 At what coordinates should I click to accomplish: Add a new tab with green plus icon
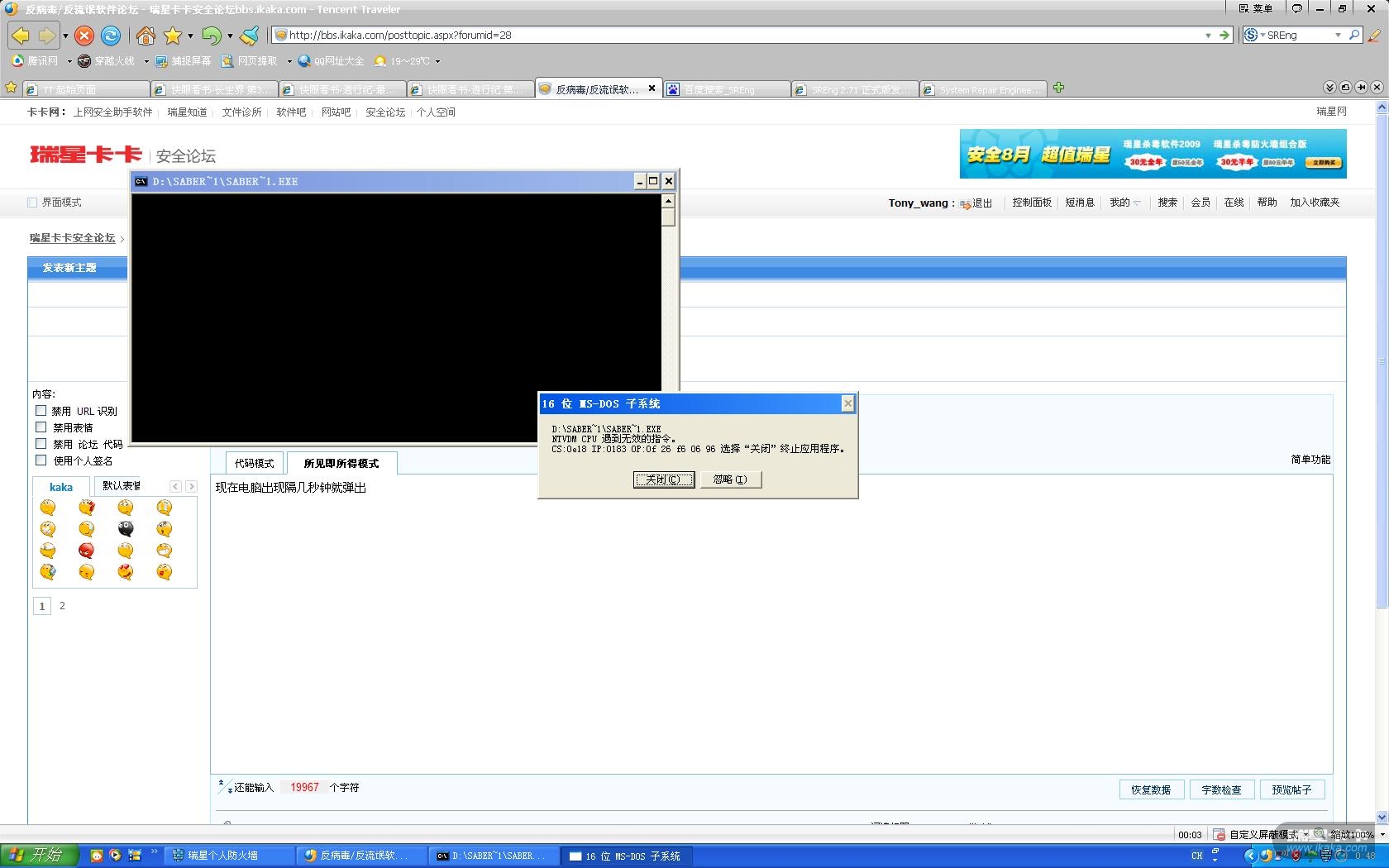coord(1058,88)
